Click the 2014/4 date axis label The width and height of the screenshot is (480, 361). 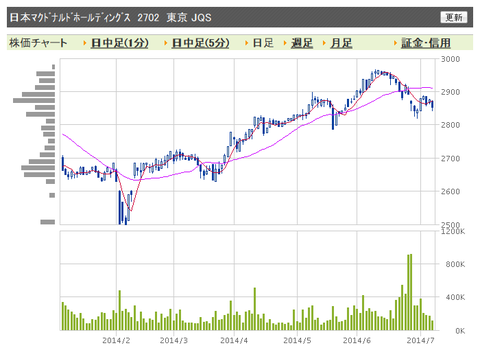pos(234,340)
